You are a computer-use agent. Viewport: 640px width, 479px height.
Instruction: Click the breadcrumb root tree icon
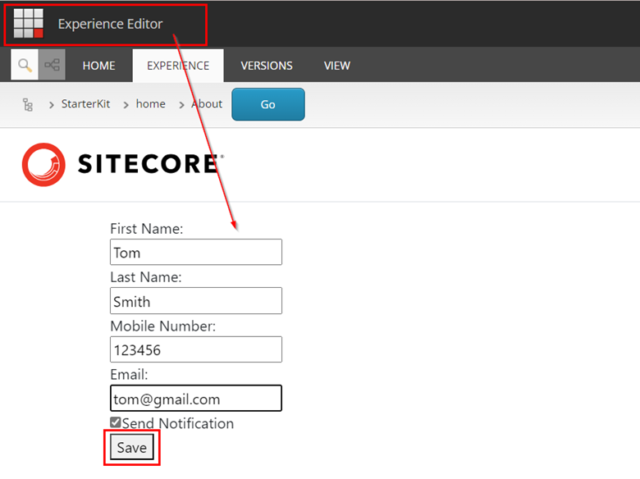pos(27,104)
